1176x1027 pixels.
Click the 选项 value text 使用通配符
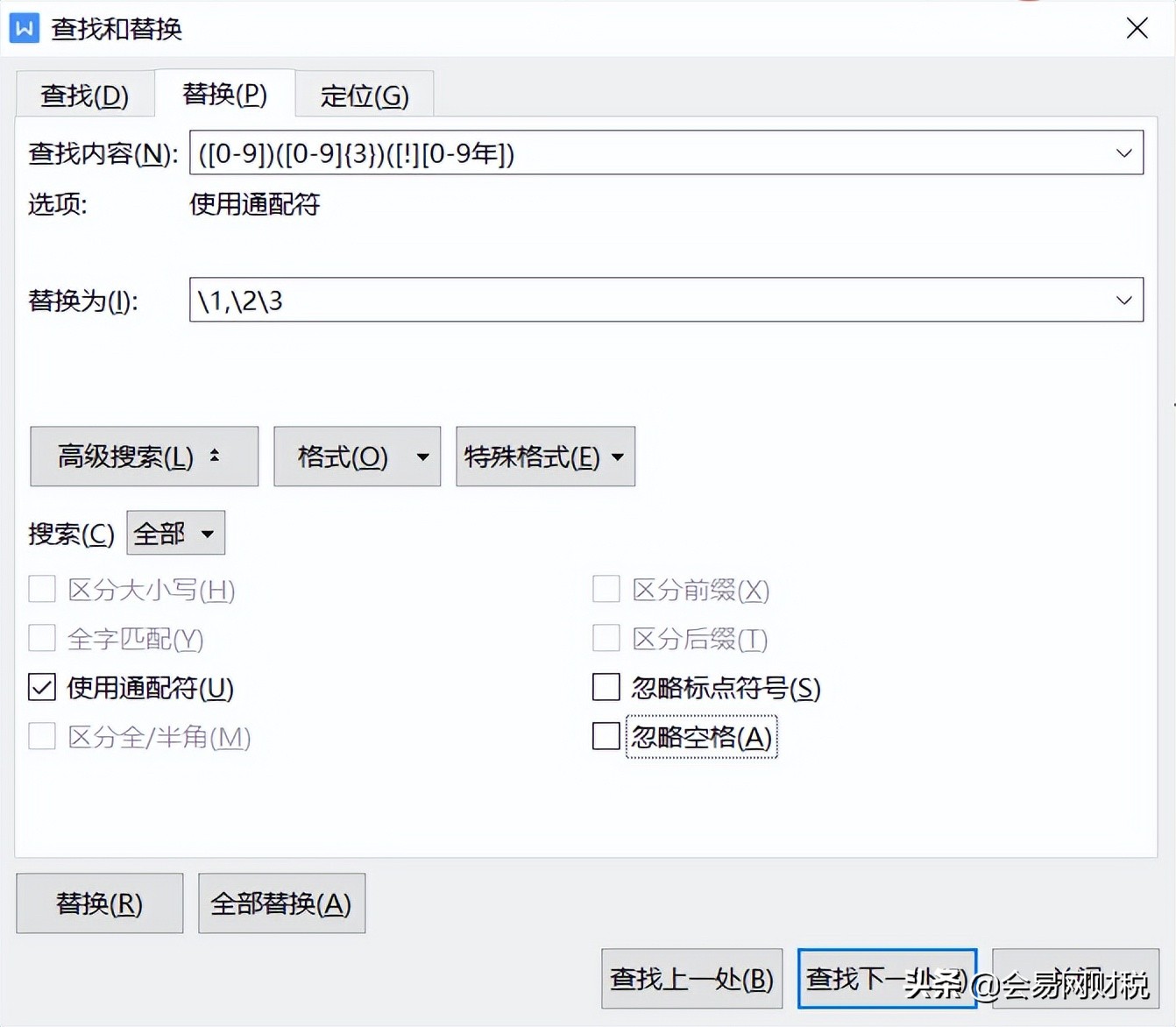[x=255, y=204]
